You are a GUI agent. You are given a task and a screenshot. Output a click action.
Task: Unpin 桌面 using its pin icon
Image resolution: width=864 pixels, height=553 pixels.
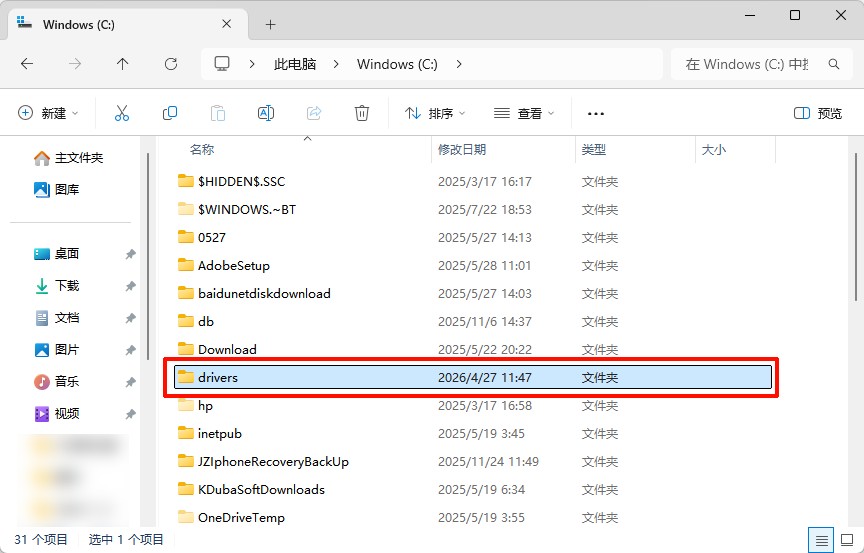131,254
